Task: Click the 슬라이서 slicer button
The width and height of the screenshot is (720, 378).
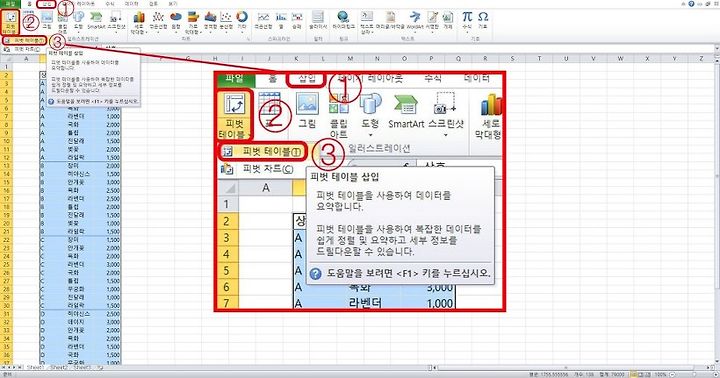Action: pos(318,21)
